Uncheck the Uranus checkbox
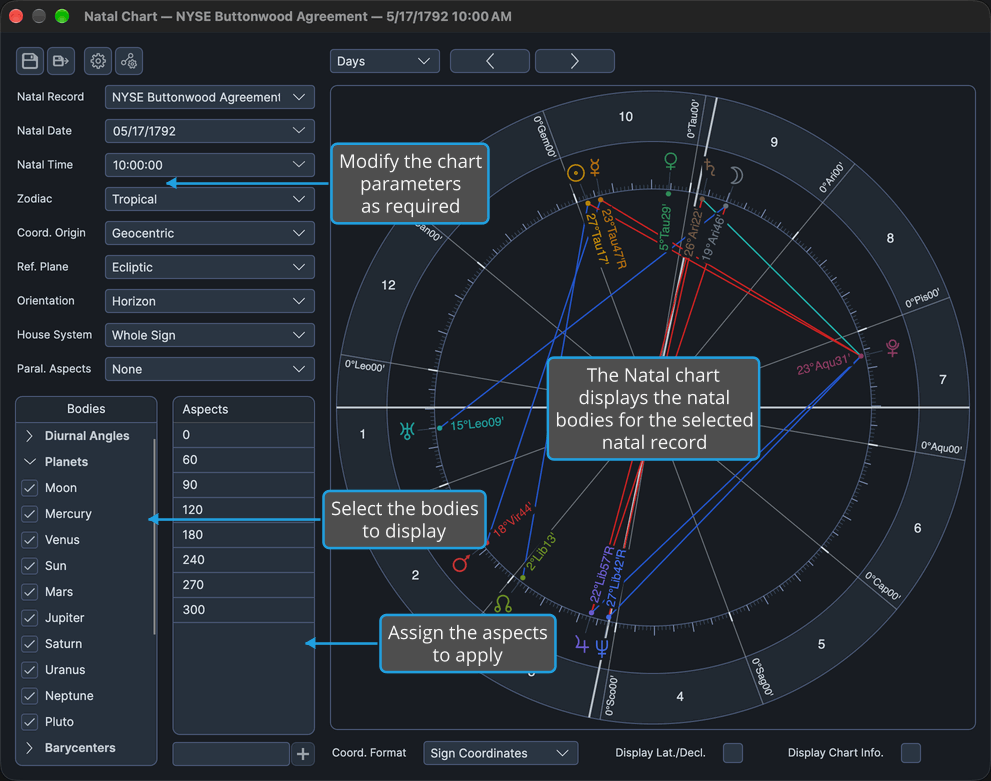This screenshot has height=781, width=991. (30, 669)
